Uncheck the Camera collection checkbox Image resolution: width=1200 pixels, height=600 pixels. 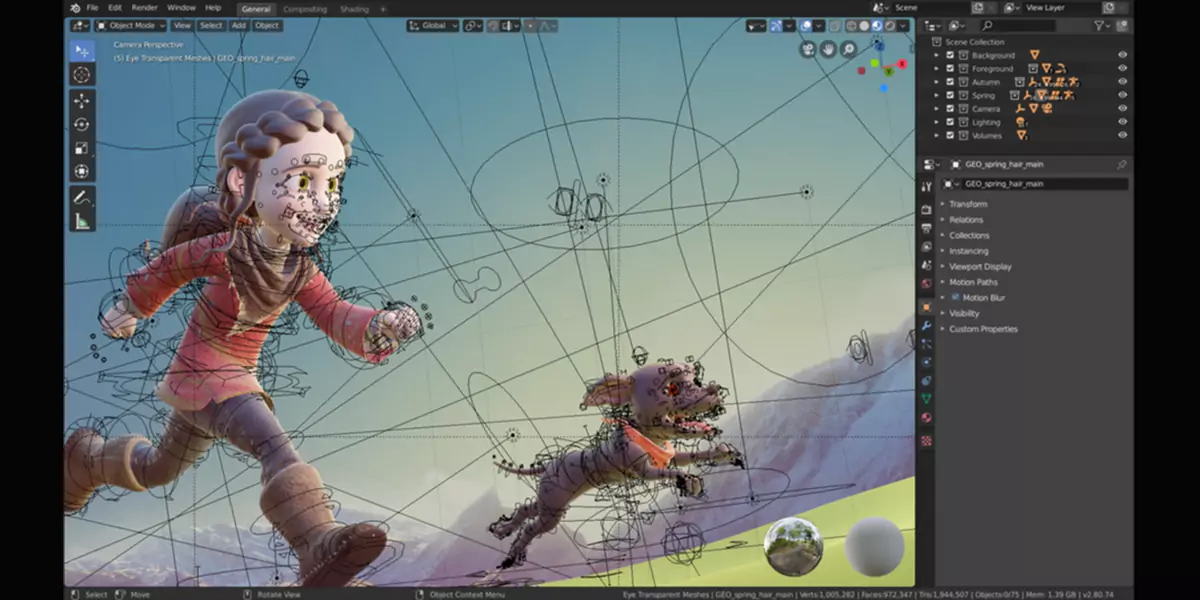tap(950, 109)
